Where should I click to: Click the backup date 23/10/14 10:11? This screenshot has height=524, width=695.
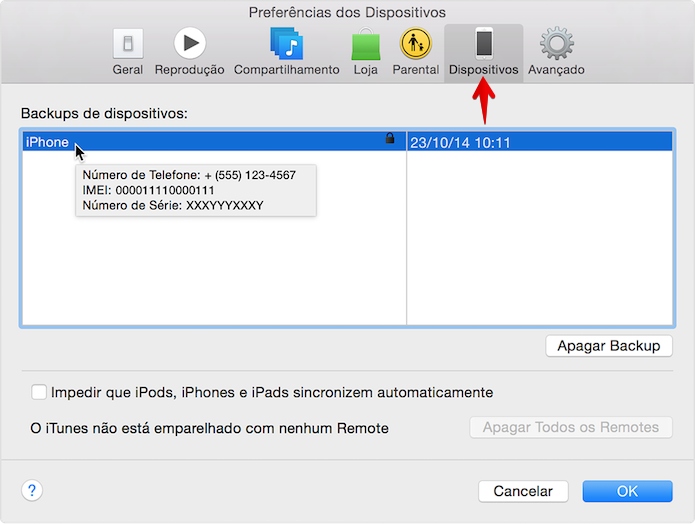(x=460, y=143)
